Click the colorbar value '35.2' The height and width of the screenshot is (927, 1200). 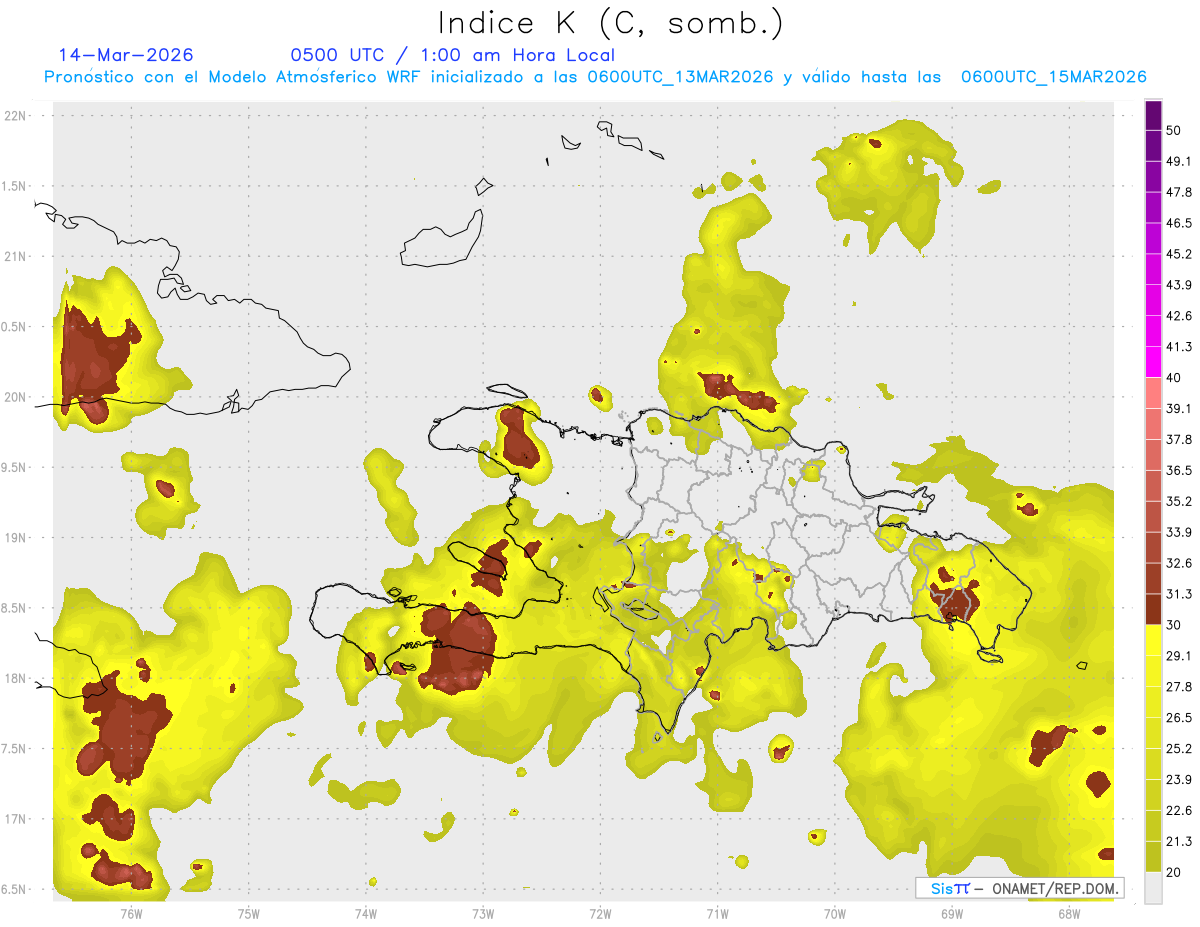pyautogui.click(x=1178, y=501)
